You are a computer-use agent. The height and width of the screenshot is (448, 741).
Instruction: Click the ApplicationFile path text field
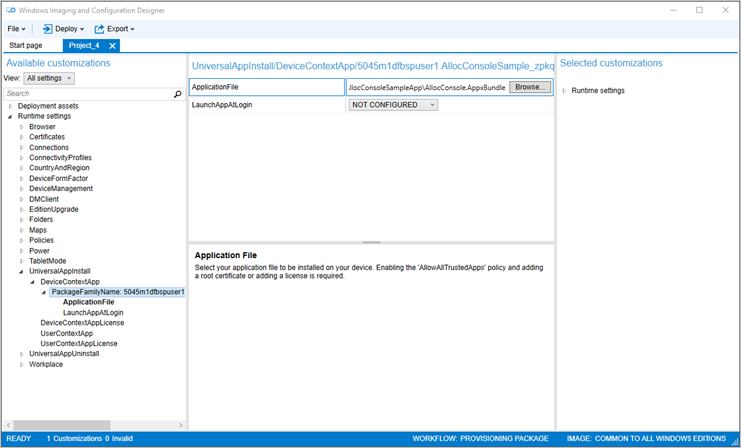(427, 88)
